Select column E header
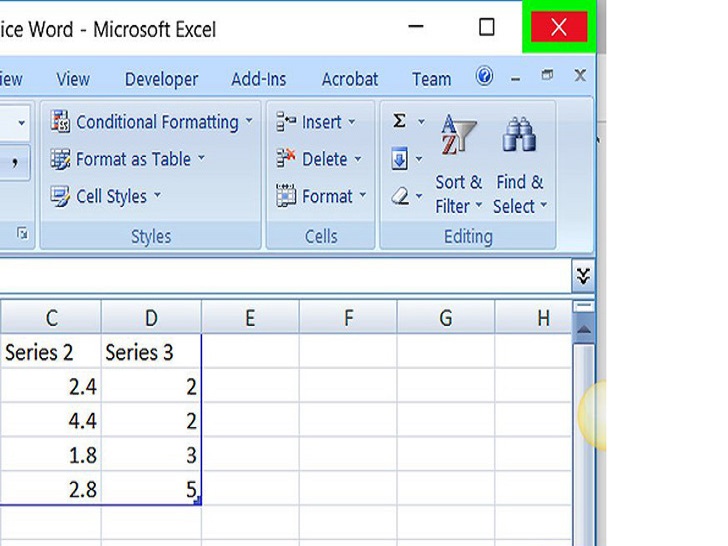 point(249,318)
